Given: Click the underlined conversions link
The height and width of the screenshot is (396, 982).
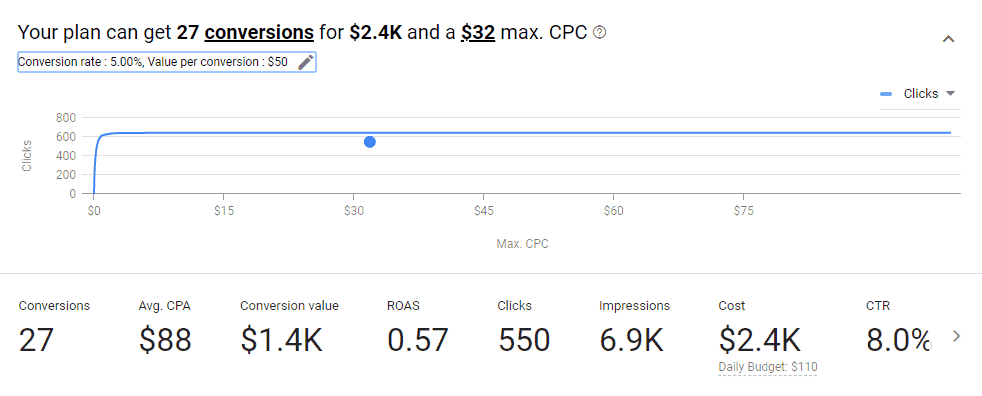Looking at the screenshot, I should coord(259,32).
